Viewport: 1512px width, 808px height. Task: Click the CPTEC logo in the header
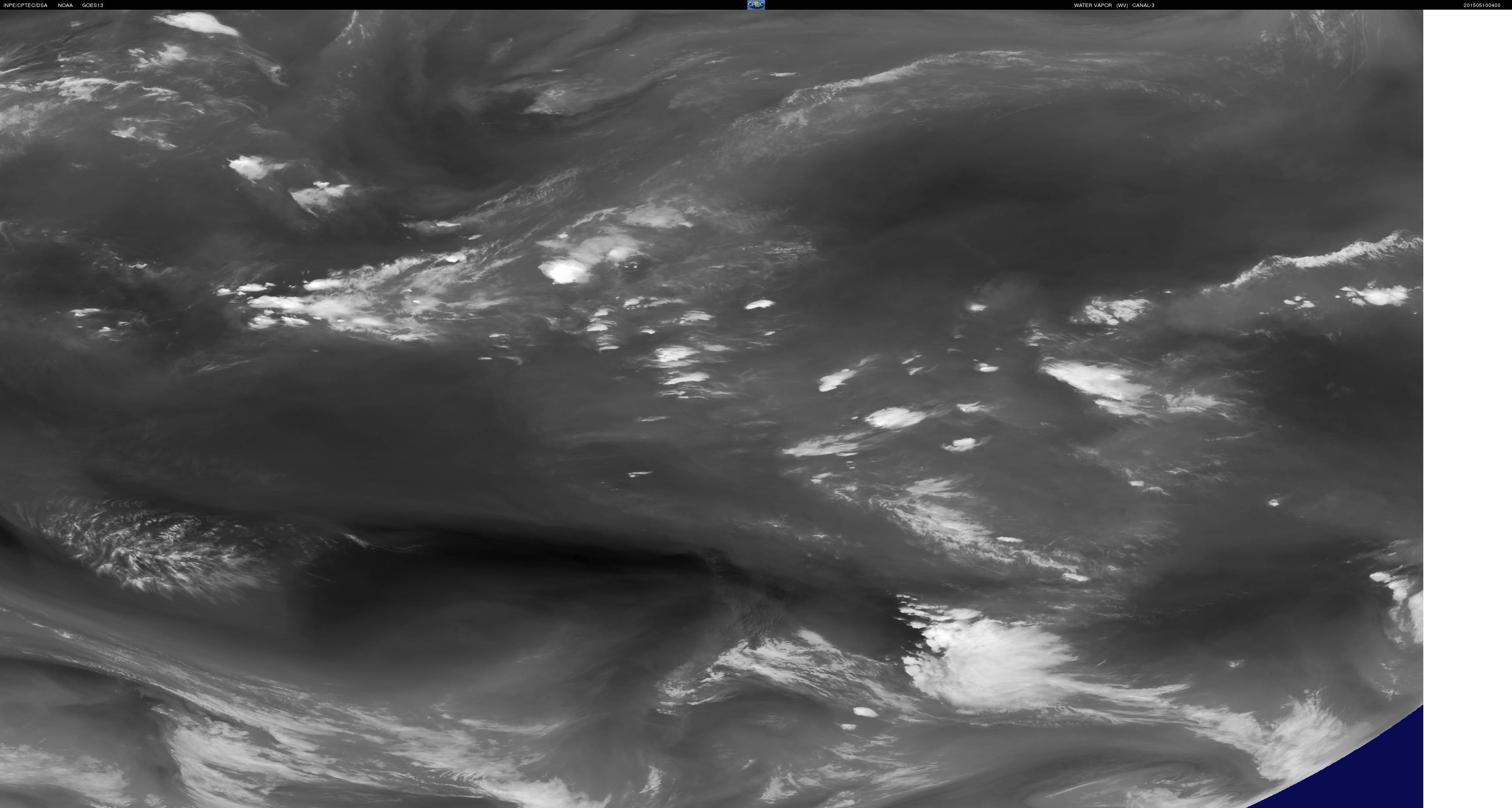point(755,5)
